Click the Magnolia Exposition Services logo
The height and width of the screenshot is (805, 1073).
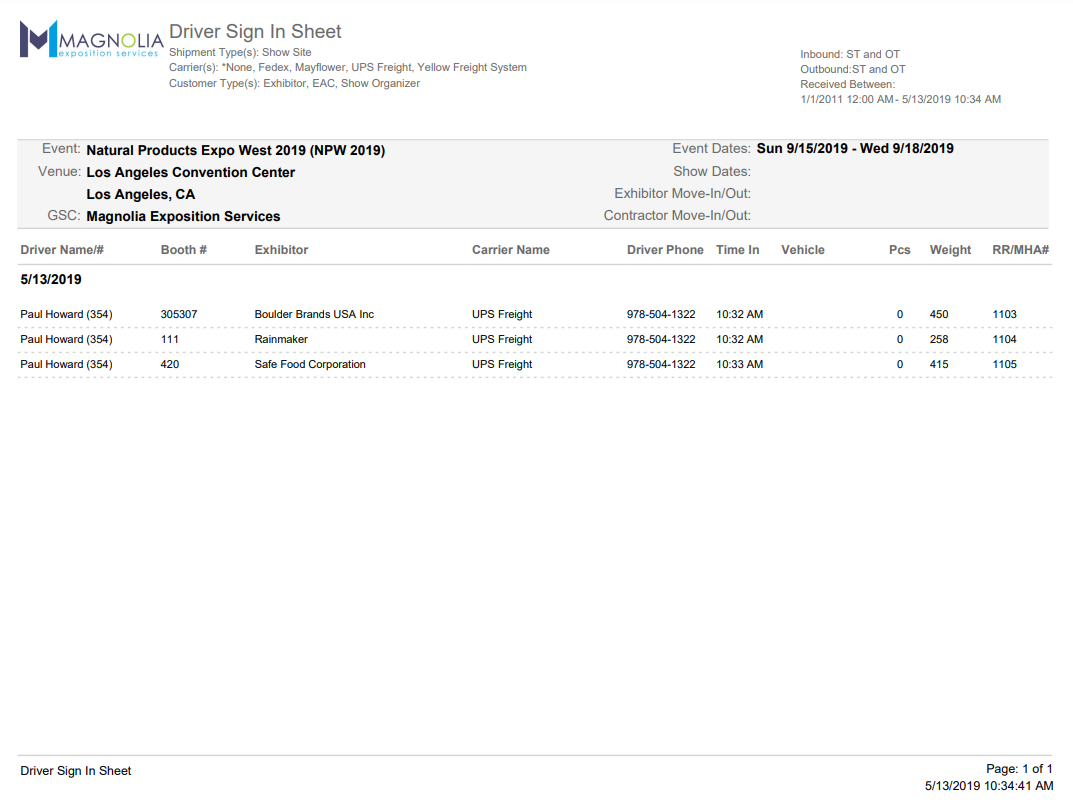90,42
